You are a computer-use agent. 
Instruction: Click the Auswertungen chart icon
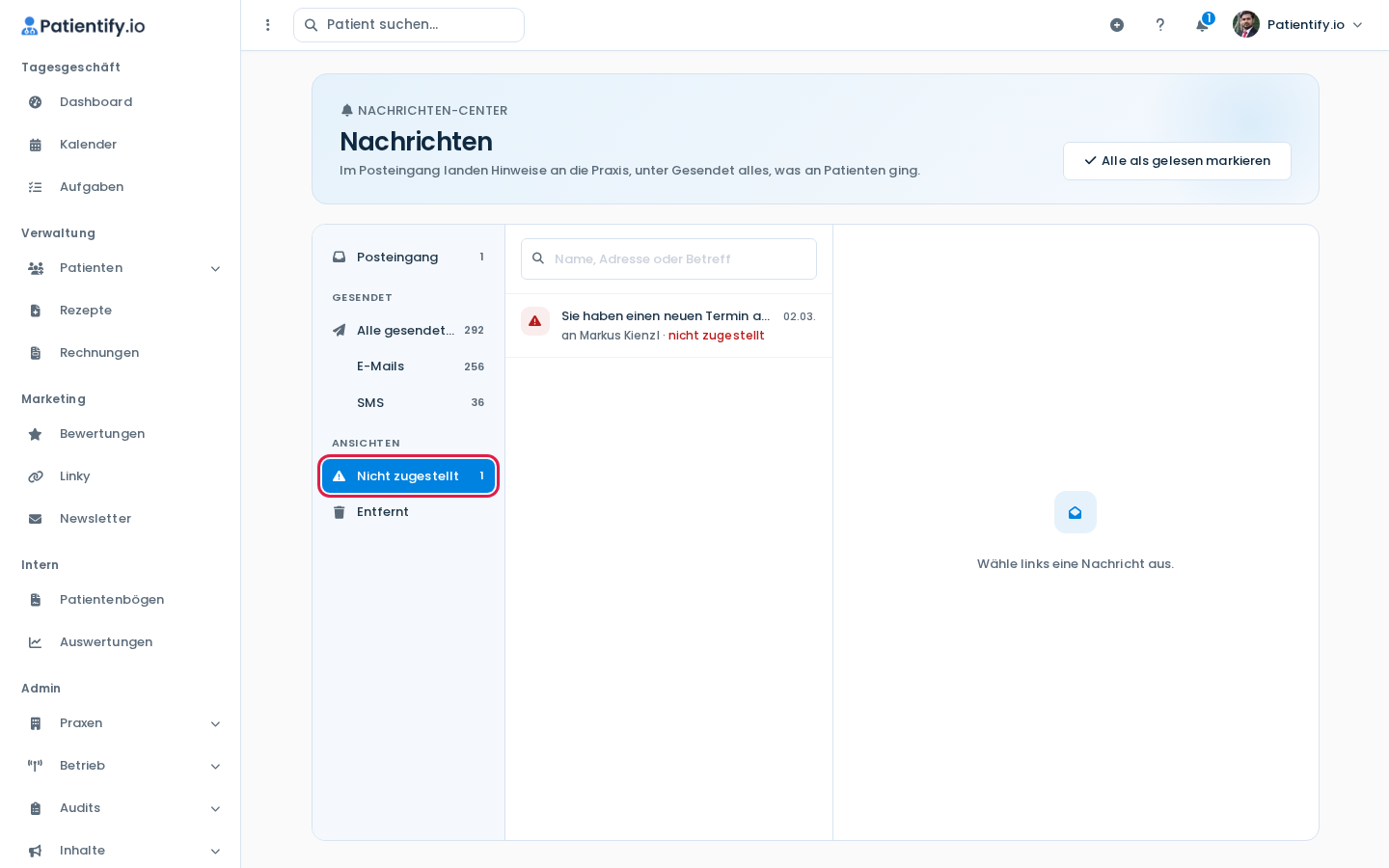pos(36,642)
